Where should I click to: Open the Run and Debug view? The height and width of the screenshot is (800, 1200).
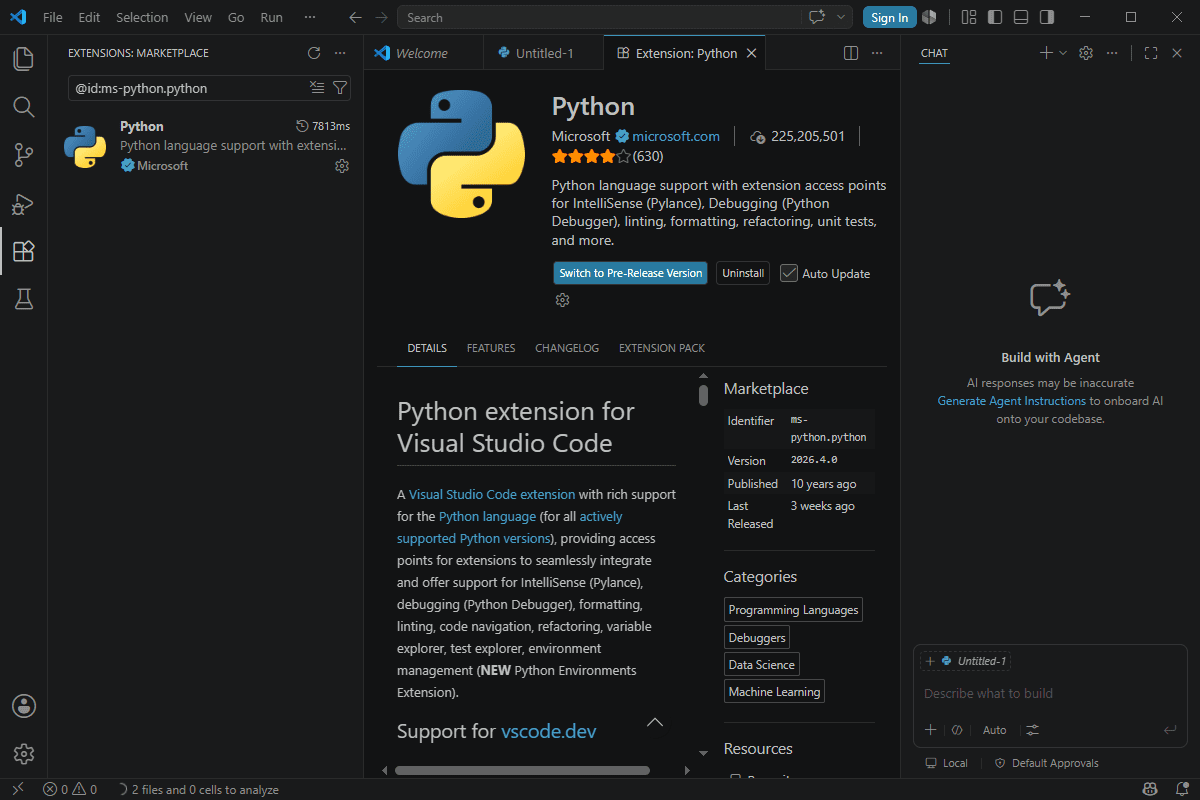tap(23, 203)
